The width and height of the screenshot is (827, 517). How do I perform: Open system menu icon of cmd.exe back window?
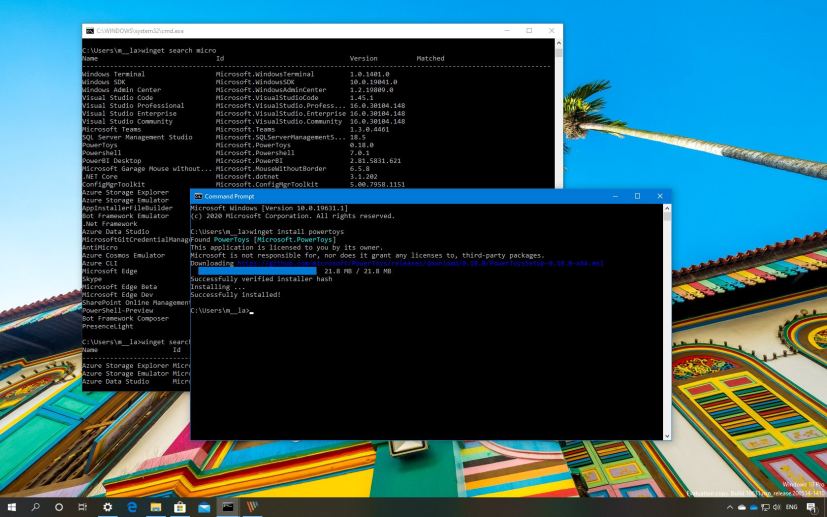[90, 31]
